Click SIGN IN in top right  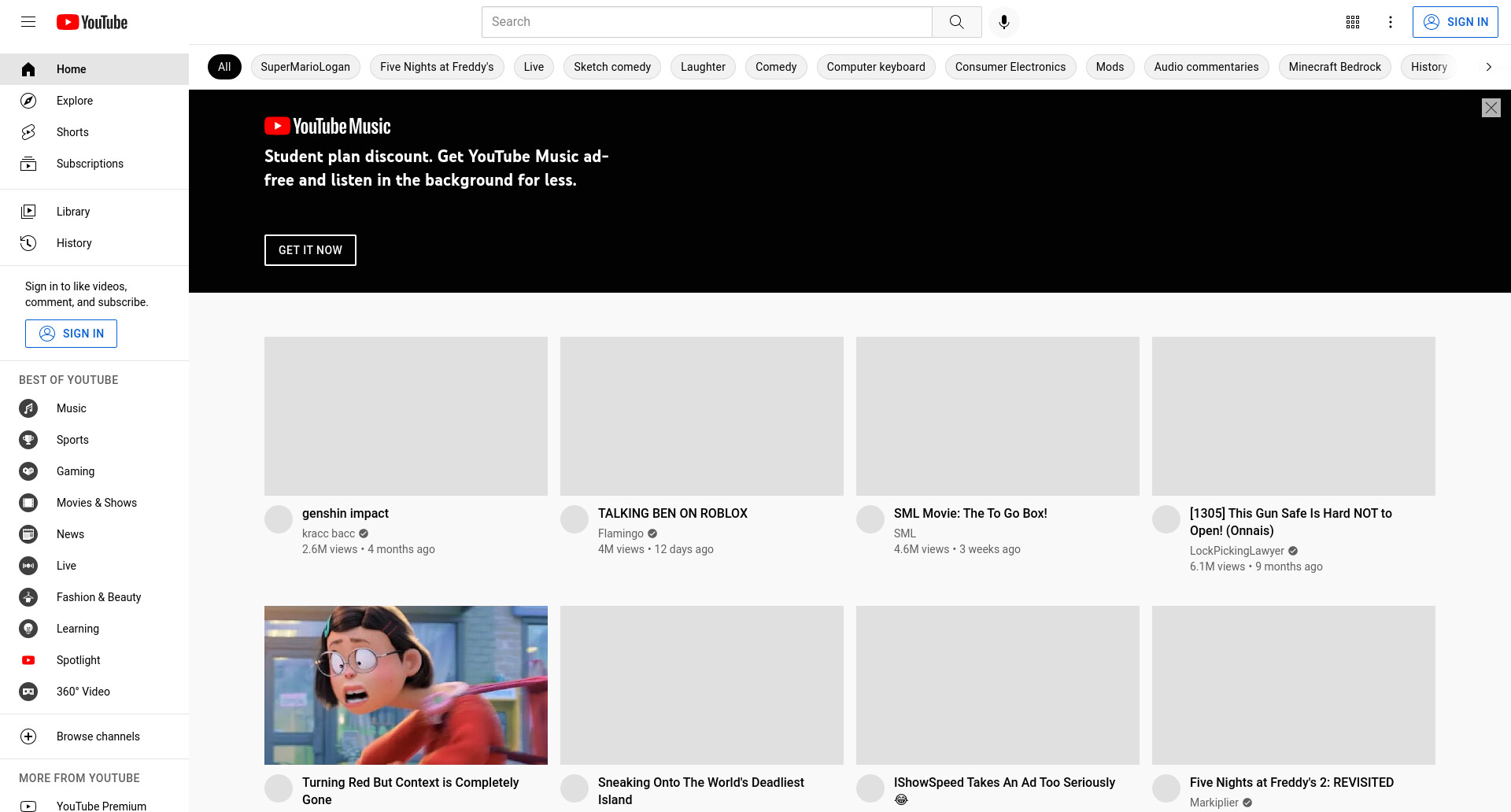click(1455, 22)
